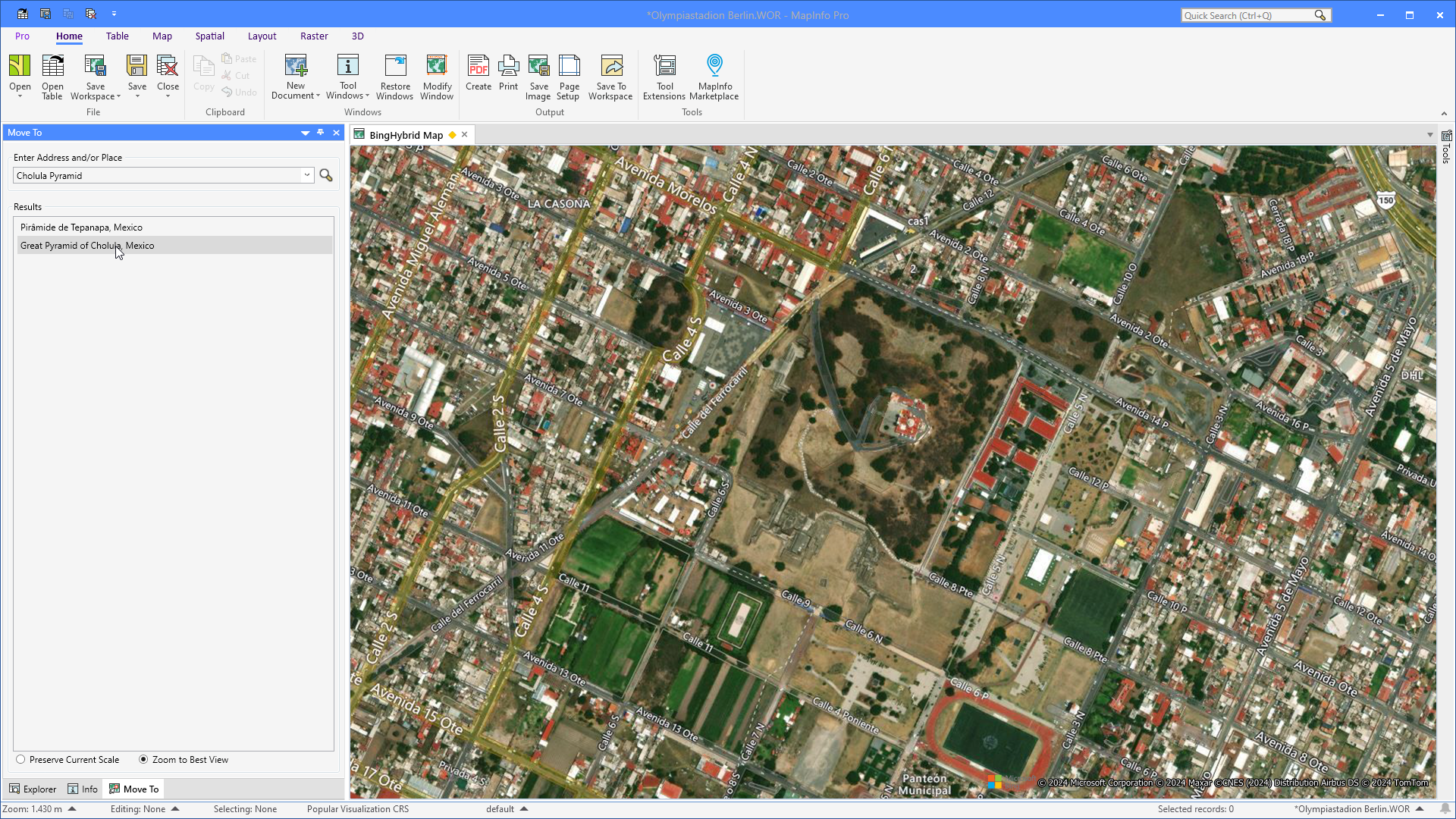
Task: Expand the address history dropdown
Action: 307,175
